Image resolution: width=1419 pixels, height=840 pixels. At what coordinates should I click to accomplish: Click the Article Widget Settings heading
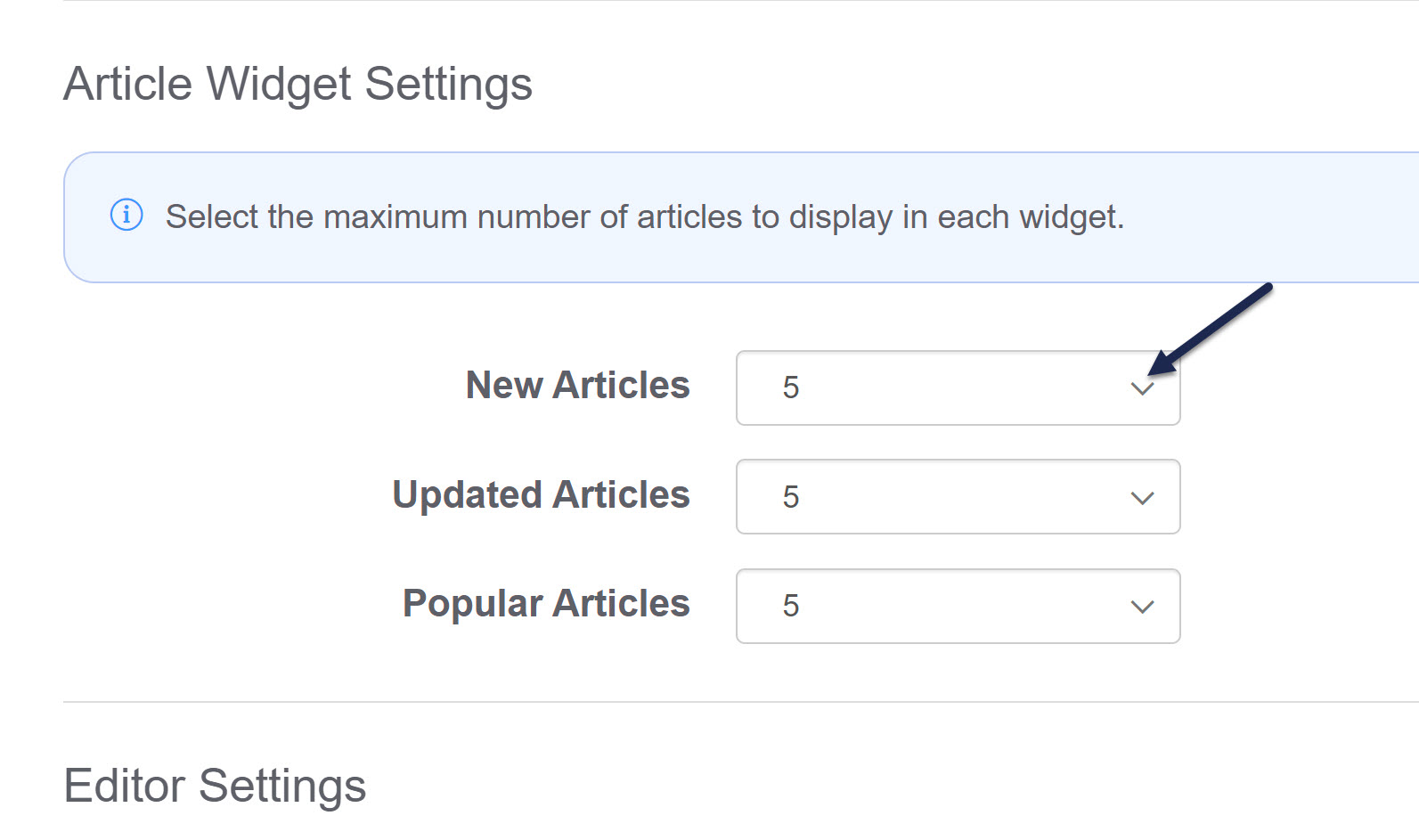(x=298, y=85)
